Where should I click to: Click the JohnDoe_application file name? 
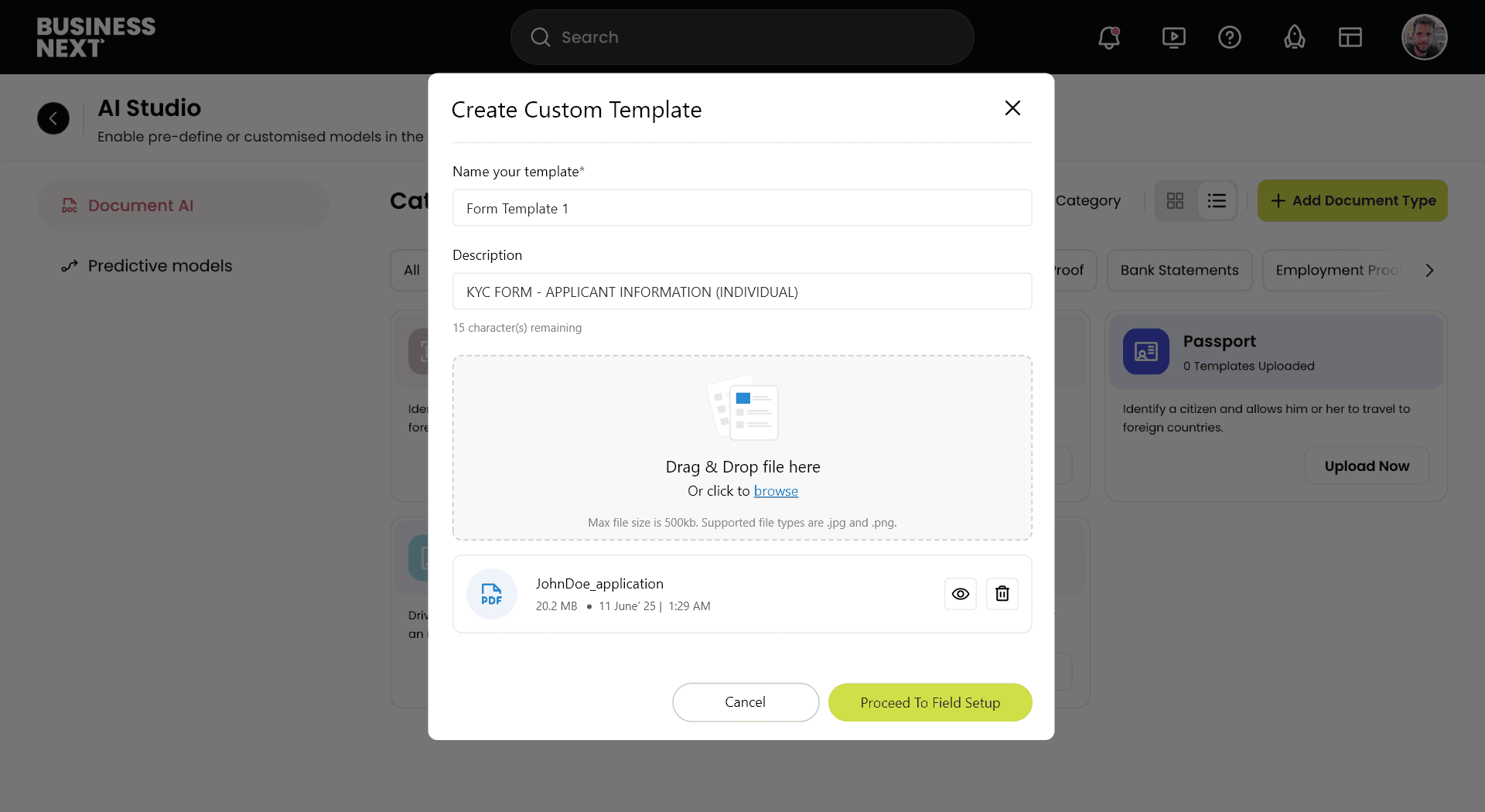599,584
